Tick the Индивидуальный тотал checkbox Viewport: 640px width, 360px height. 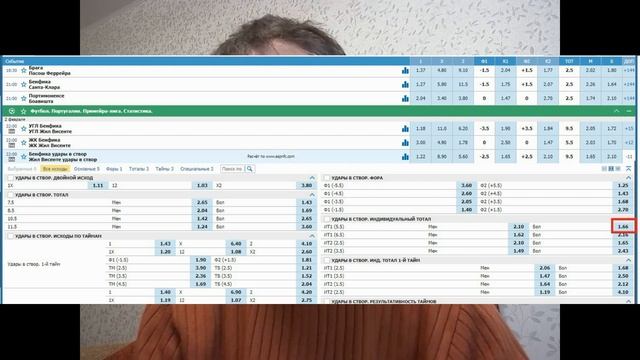pyautogui.click(x=327, y=219)
